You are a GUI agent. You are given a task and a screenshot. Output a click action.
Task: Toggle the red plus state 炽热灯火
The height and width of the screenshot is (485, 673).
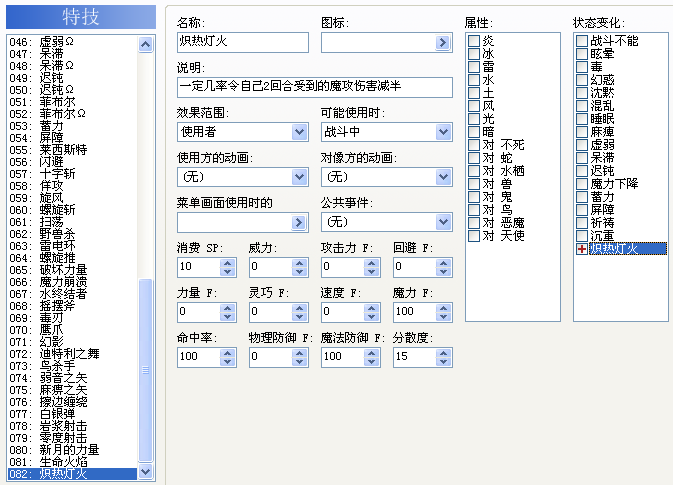(582, 249)
